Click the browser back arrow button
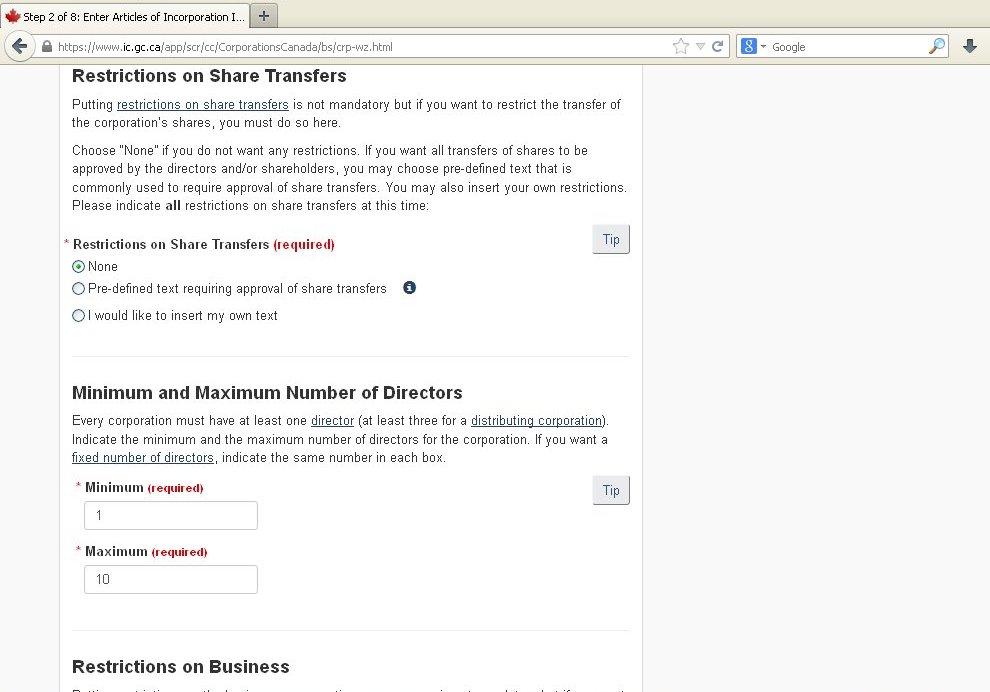This screenshot has width=990, height=692. [x=18, y=47]
